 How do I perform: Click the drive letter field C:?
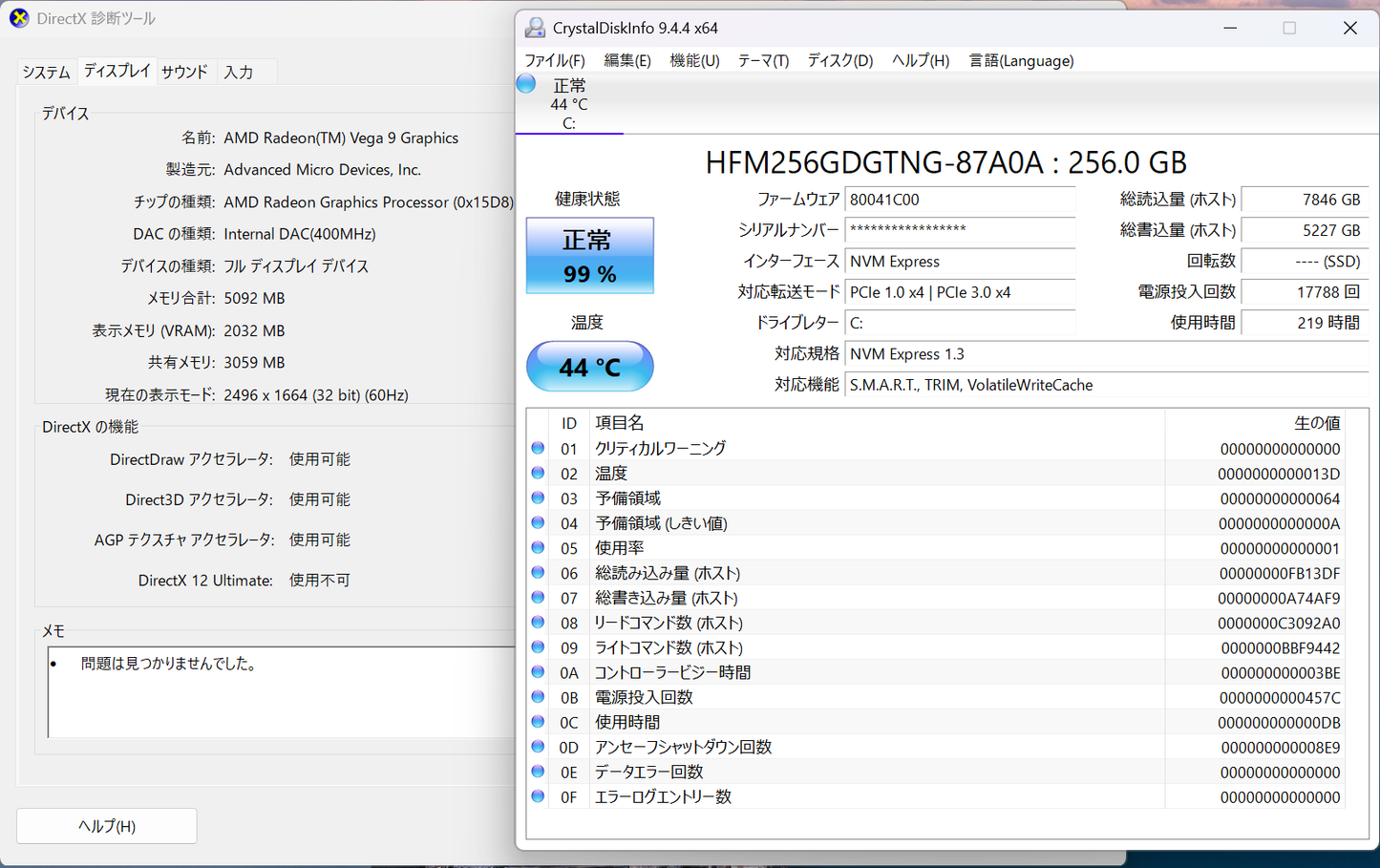pos(960,323)
